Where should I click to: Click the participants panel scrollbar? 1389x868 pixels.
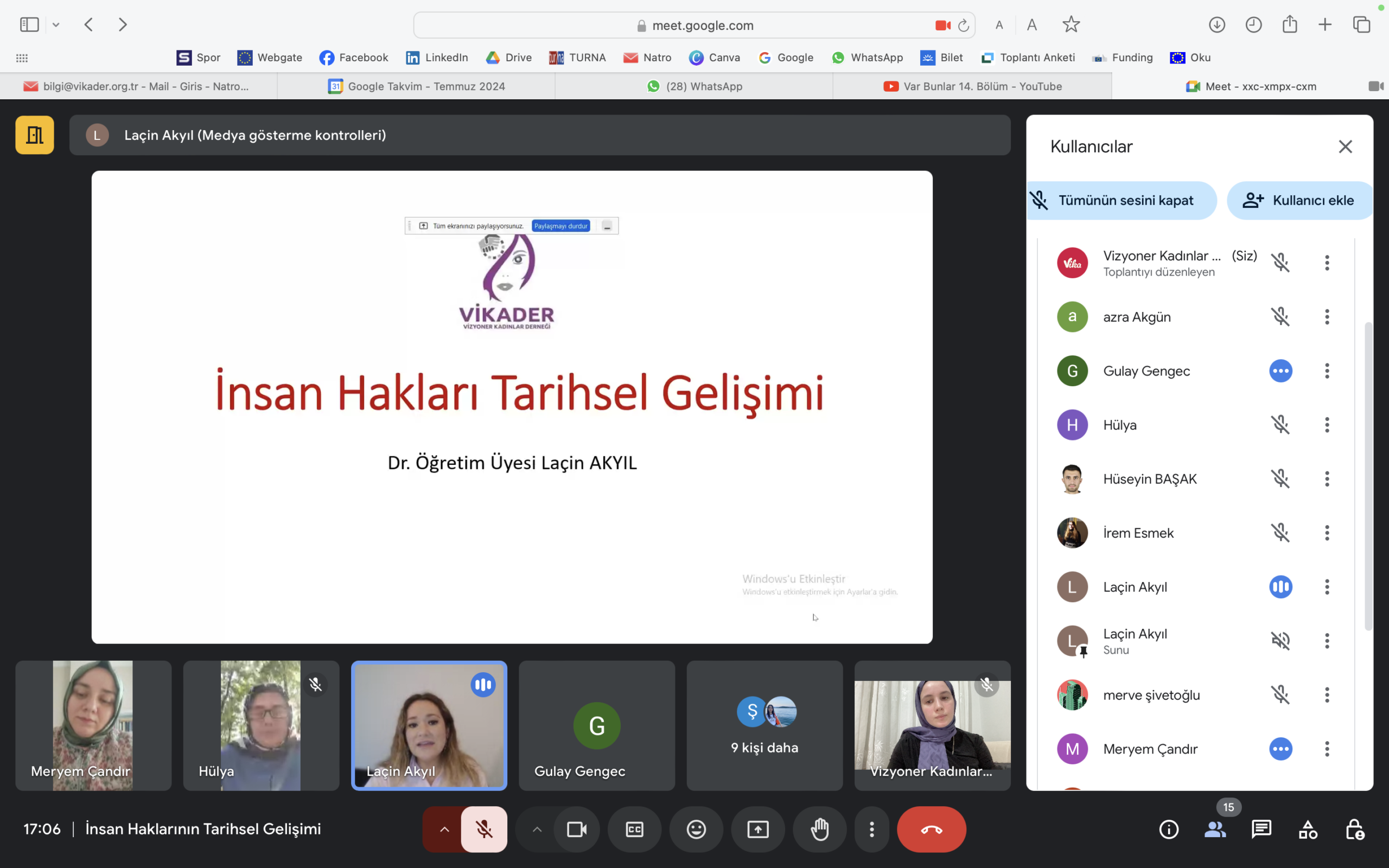(1368, 476)
